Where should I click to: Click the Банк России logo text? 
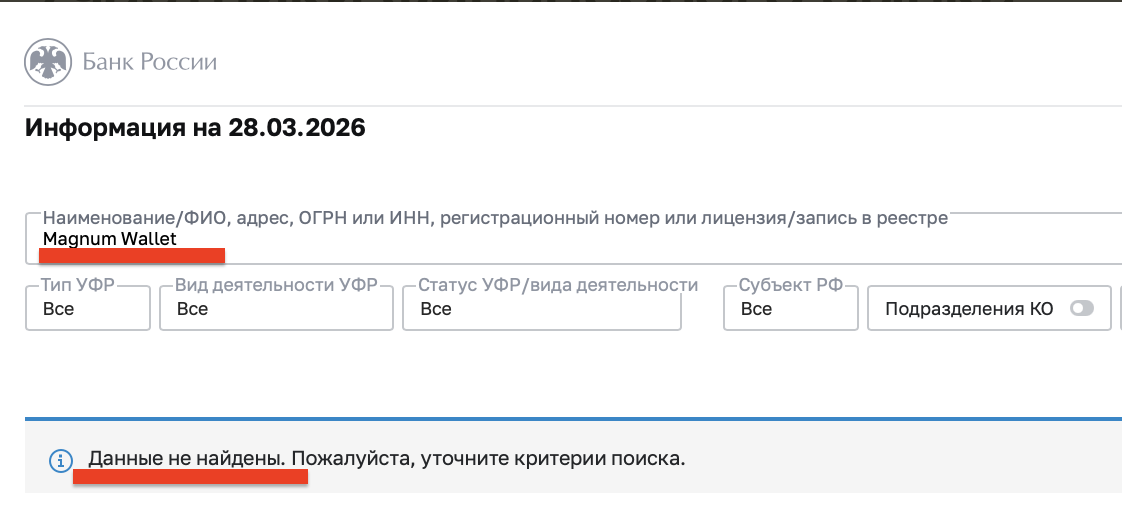click(149, 62)
